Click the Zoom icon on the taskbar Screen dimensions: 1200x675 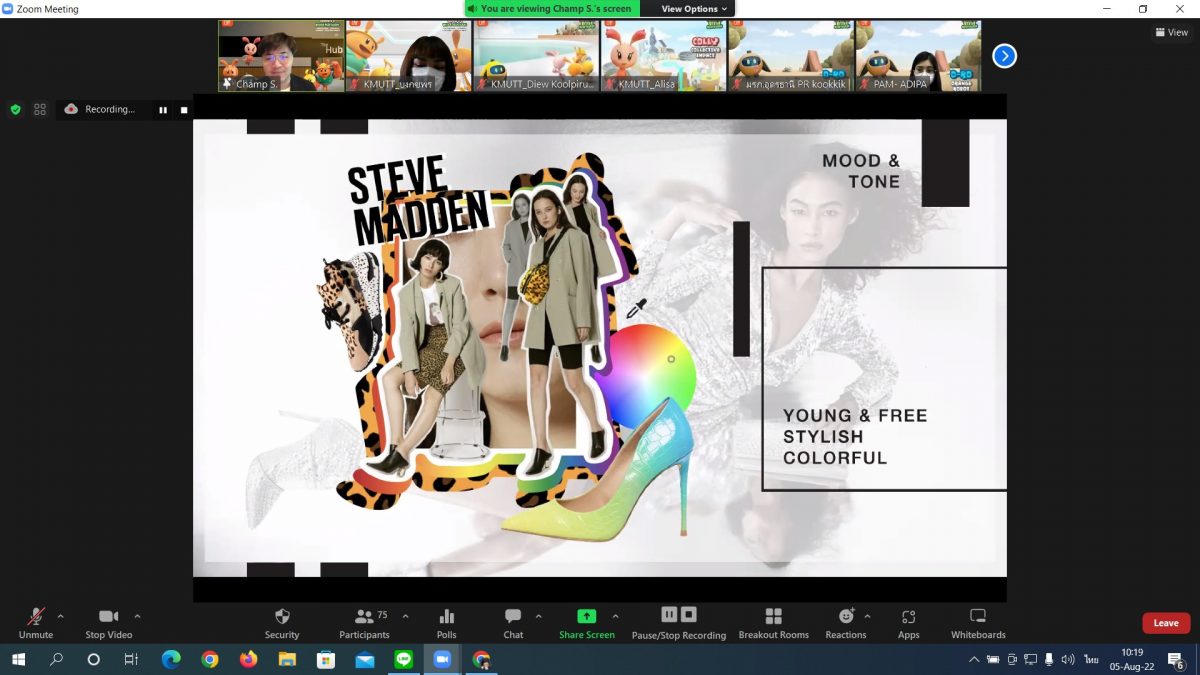pos(442,659)
